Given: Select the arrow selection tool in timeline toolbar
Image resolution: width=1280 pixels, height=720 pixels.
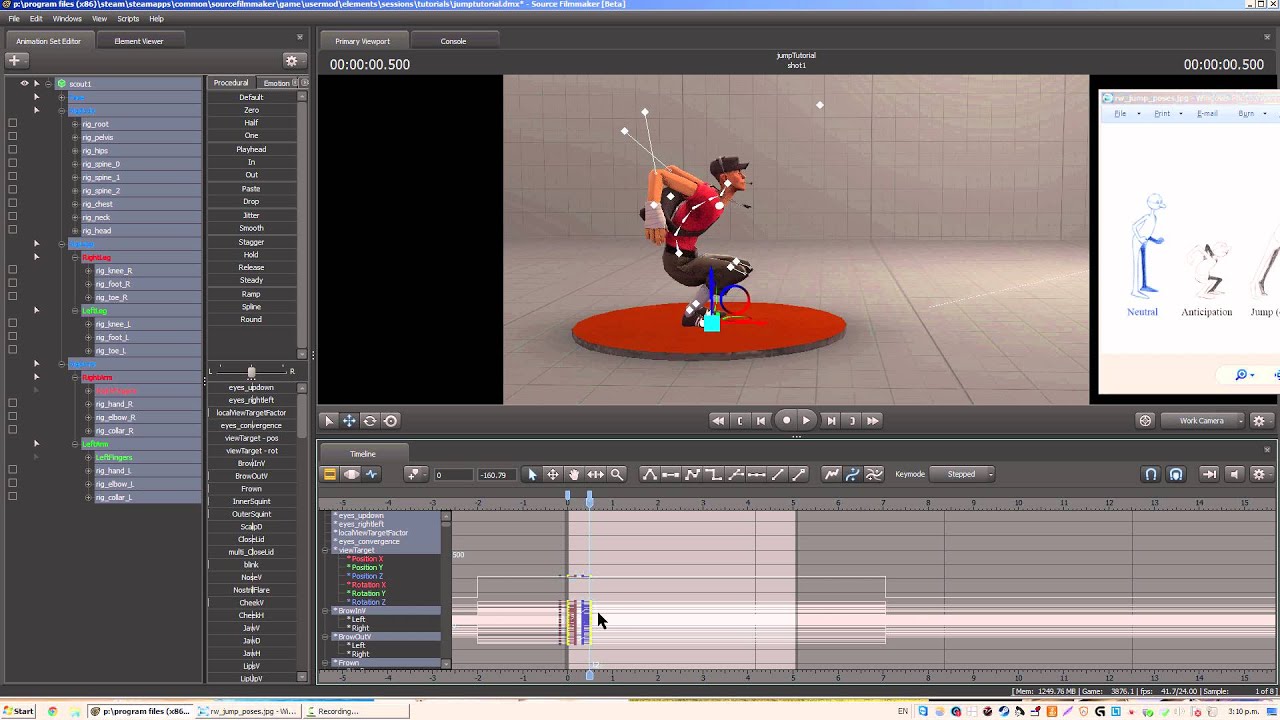Looking at the screenshot, I should point(532,474).
